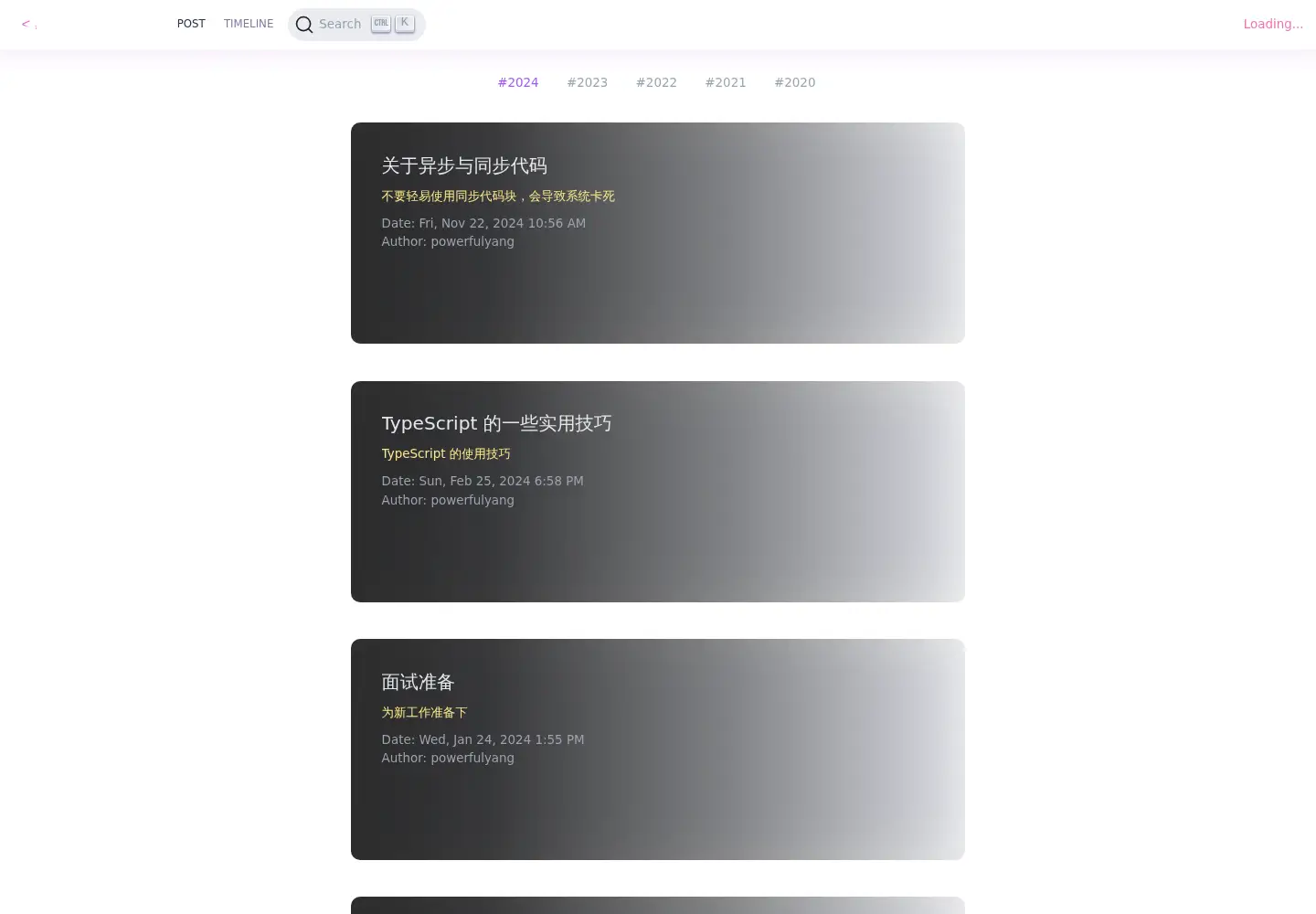This screenshot has height=914, width=1316.
Task: Focus the Search input field
Action: pos(356,25)
